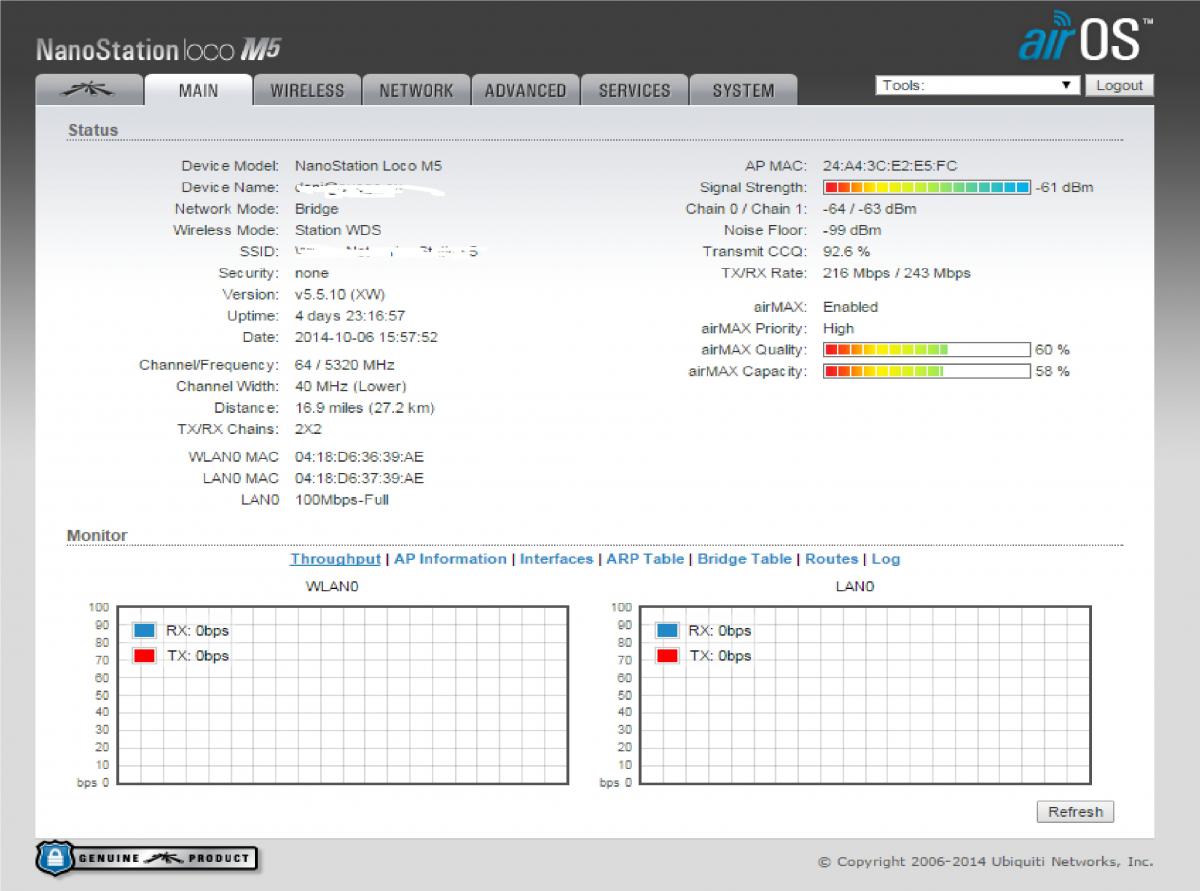Viewport: 1200px width, 891px height.
Task: Open the AP Information link
Action: pos(450,559)
